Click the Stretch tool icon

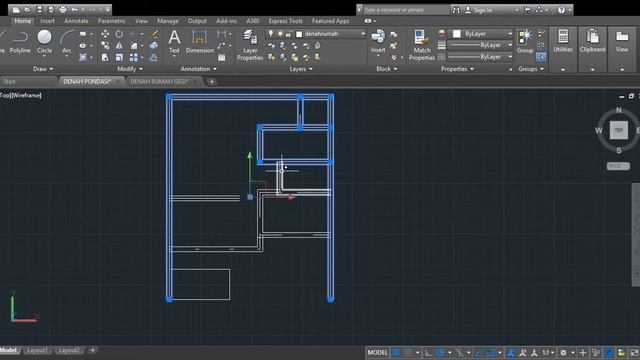coord(105,58)
